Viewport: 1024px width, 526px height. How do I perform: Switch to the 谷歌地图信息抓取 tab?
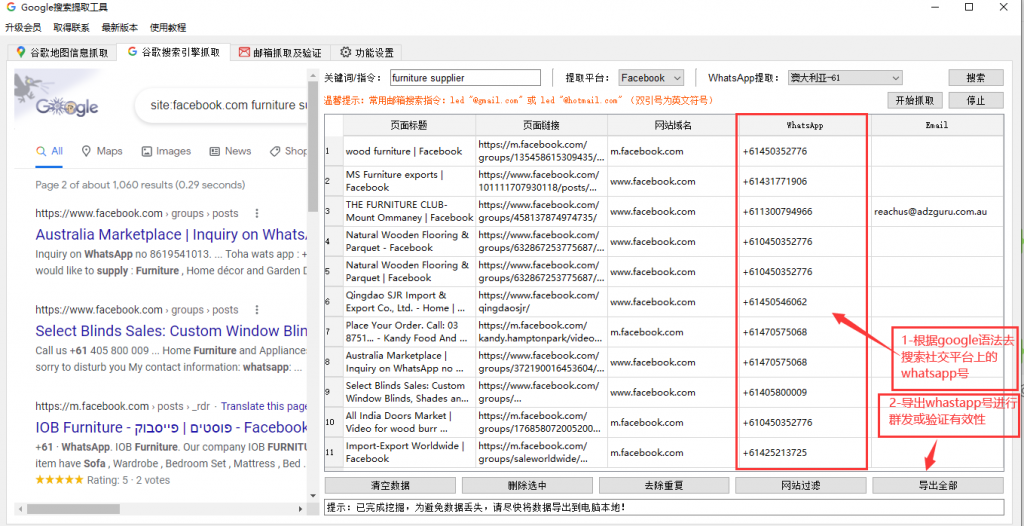64,53
